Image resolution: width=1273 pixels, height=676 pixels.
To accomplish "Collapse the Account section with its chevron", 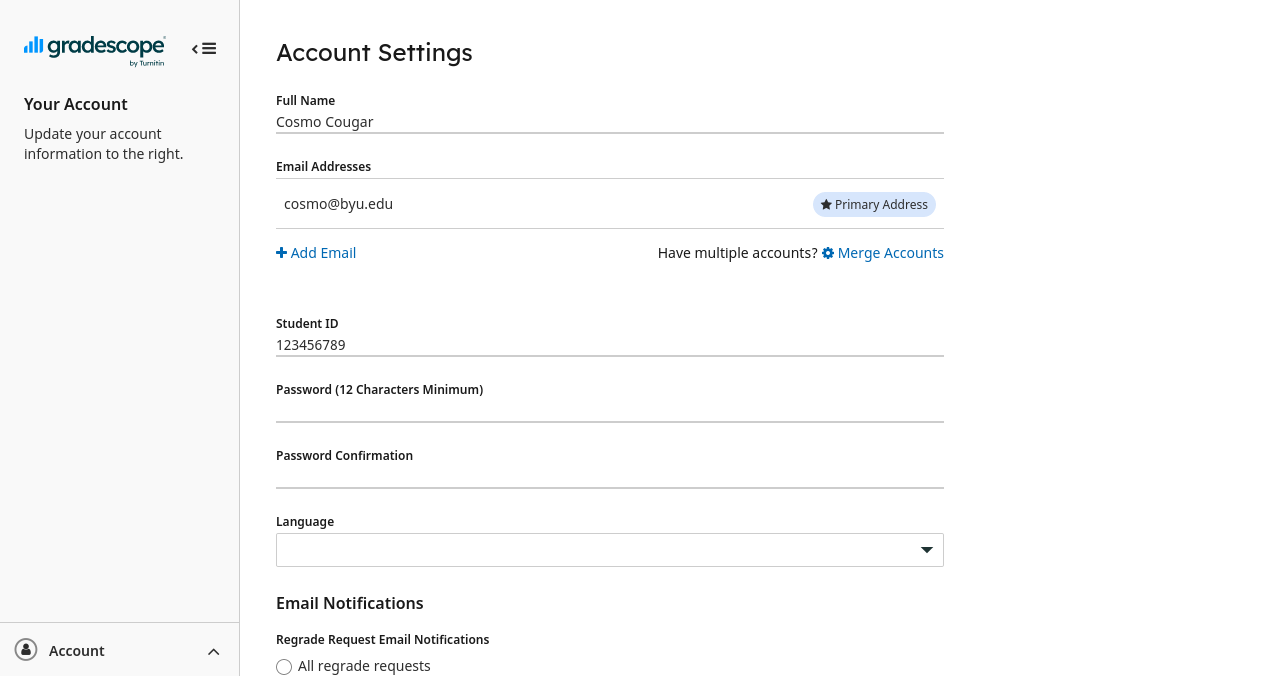I will click(213, 651).
